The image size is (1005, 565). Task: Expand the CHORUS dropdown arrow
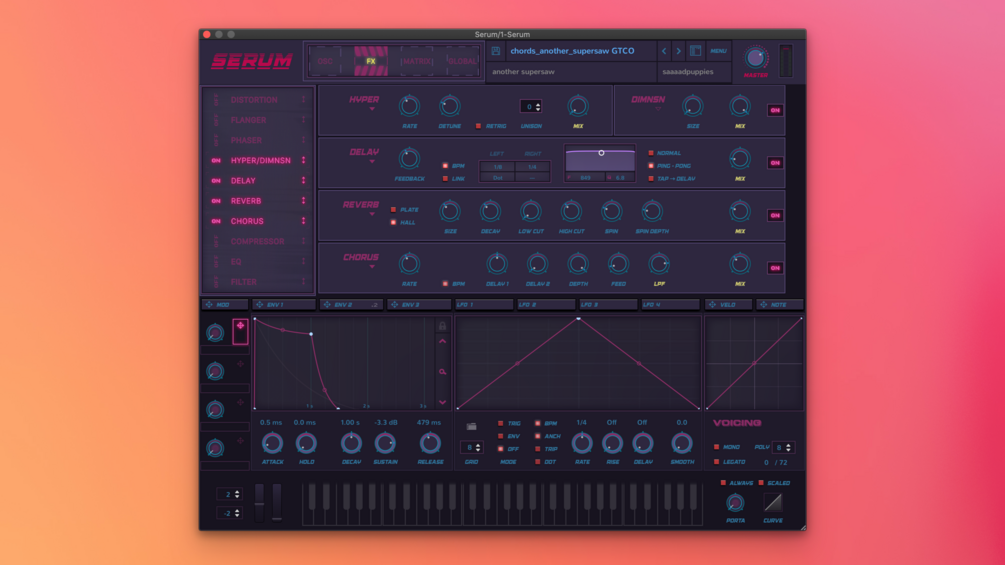pyautogui.click(x=372, y=267)
